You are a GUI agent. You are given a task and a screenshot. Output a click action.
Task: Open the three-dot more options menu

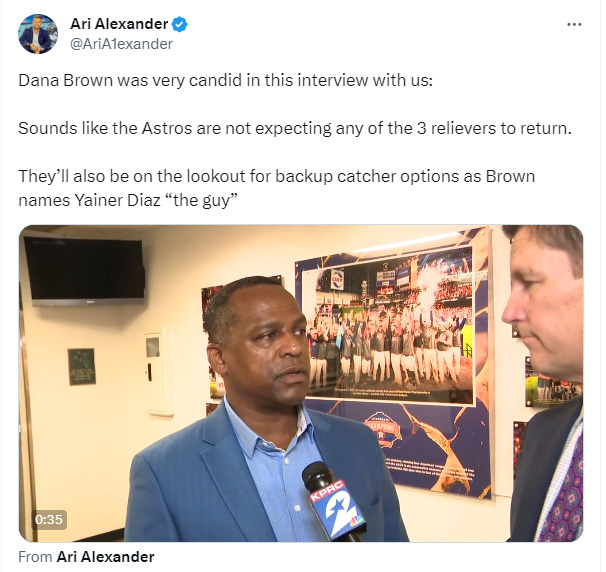[574, 24]
